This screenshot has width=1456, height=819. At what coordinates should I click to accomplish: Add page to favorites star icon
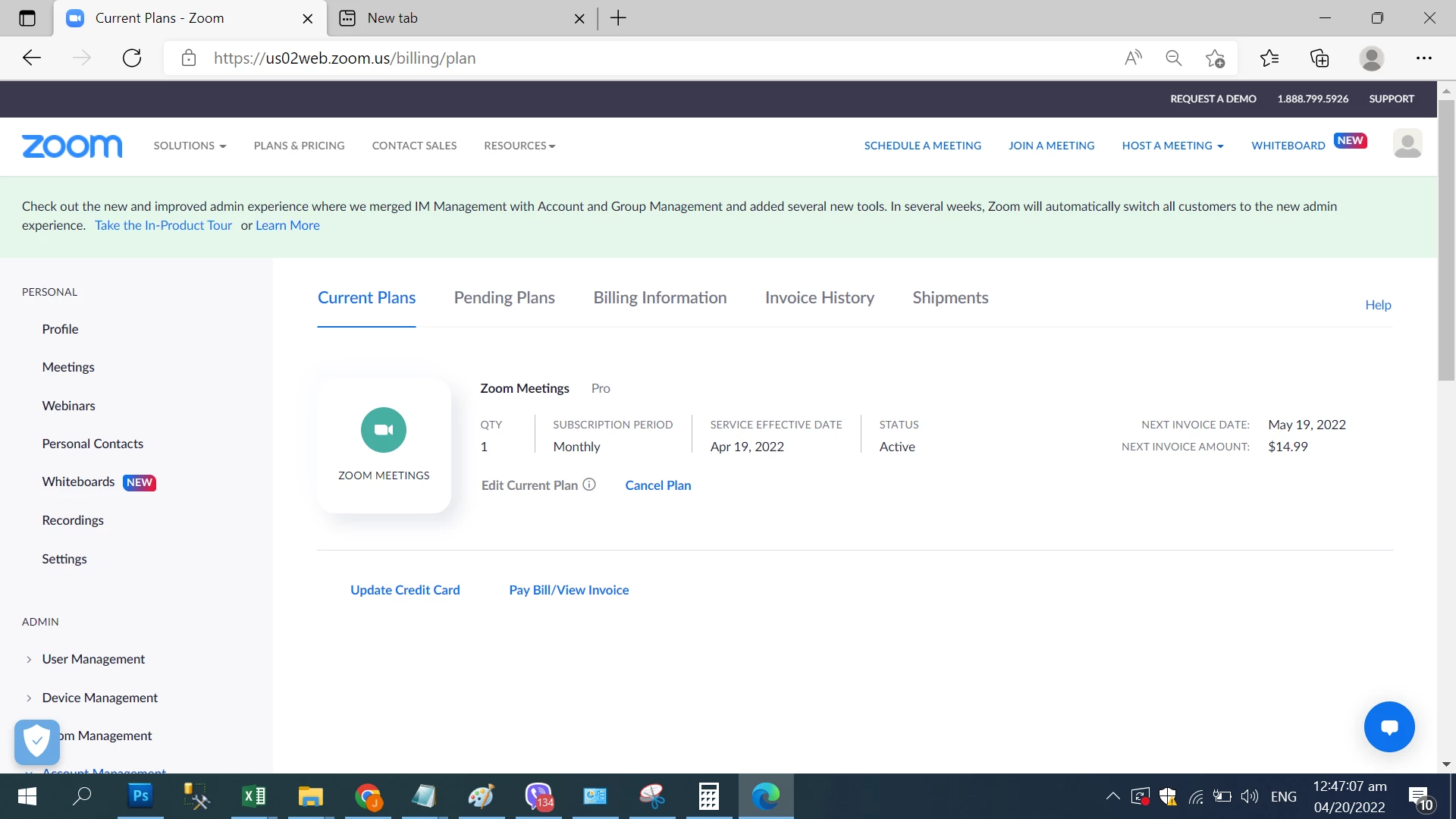1215,58
